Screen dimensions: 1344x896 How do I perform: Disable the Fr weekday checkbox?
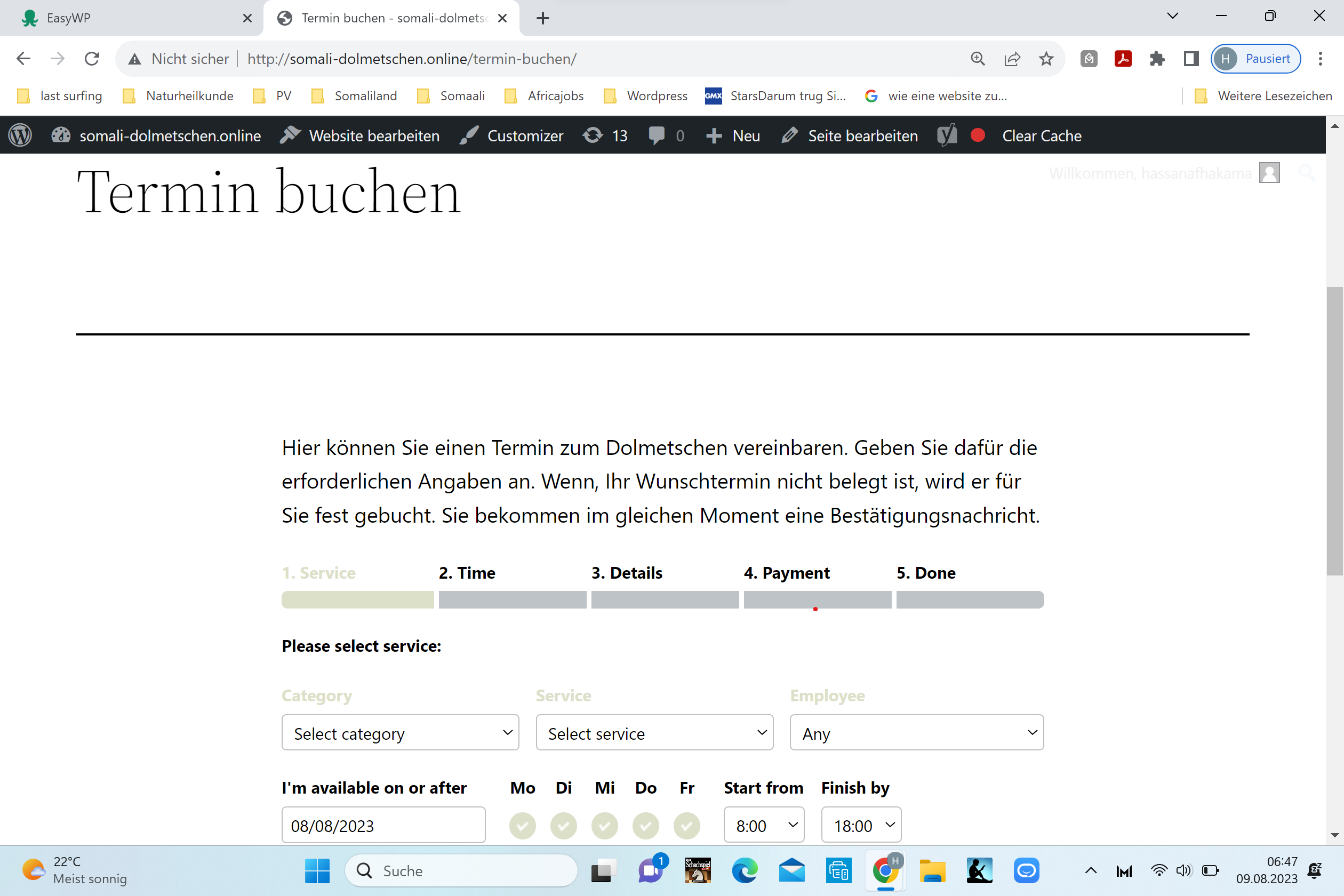coord(687,826)
